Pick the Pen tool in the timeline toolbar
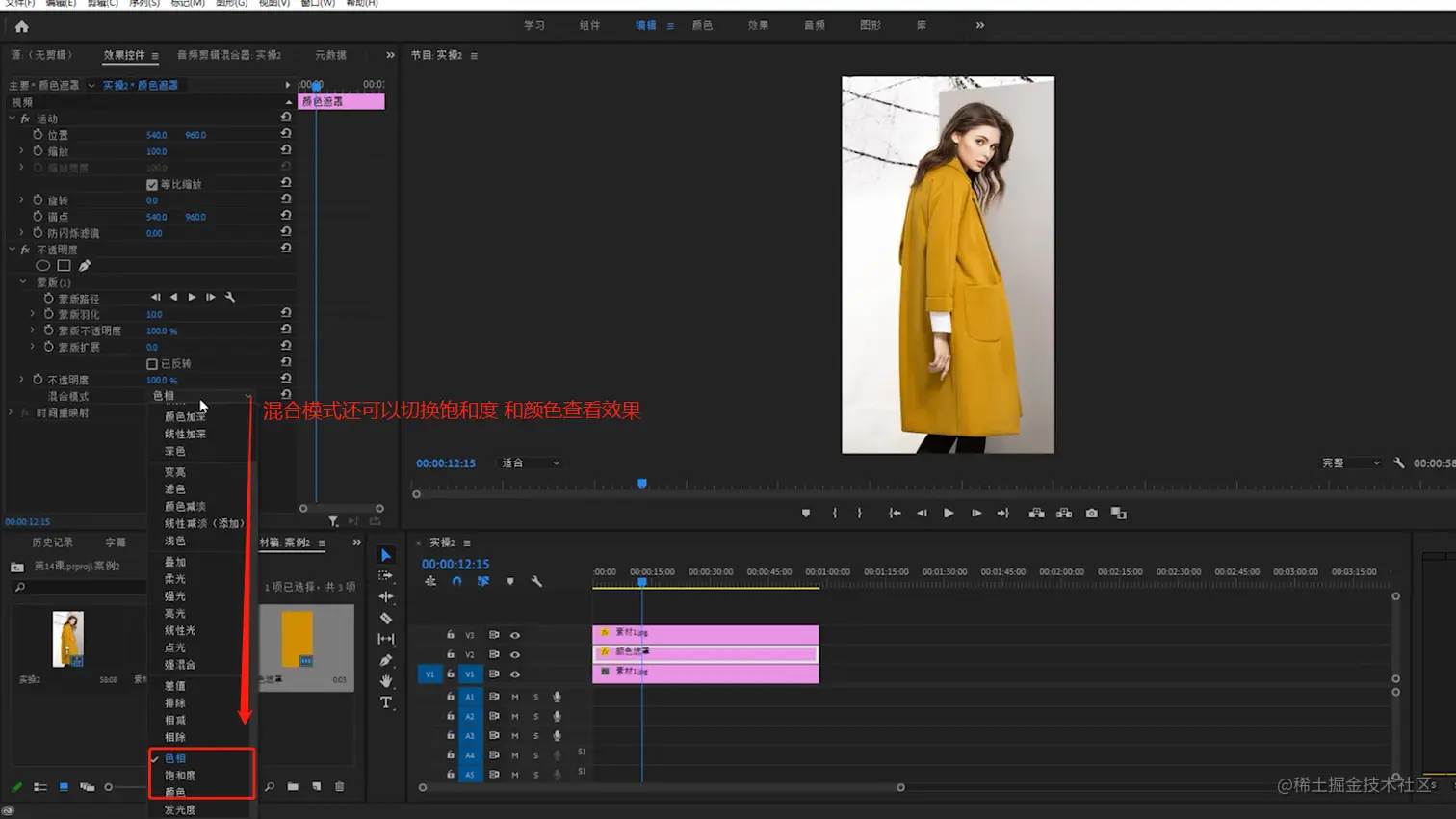The image size is (1456, 819). coord(386,660)
